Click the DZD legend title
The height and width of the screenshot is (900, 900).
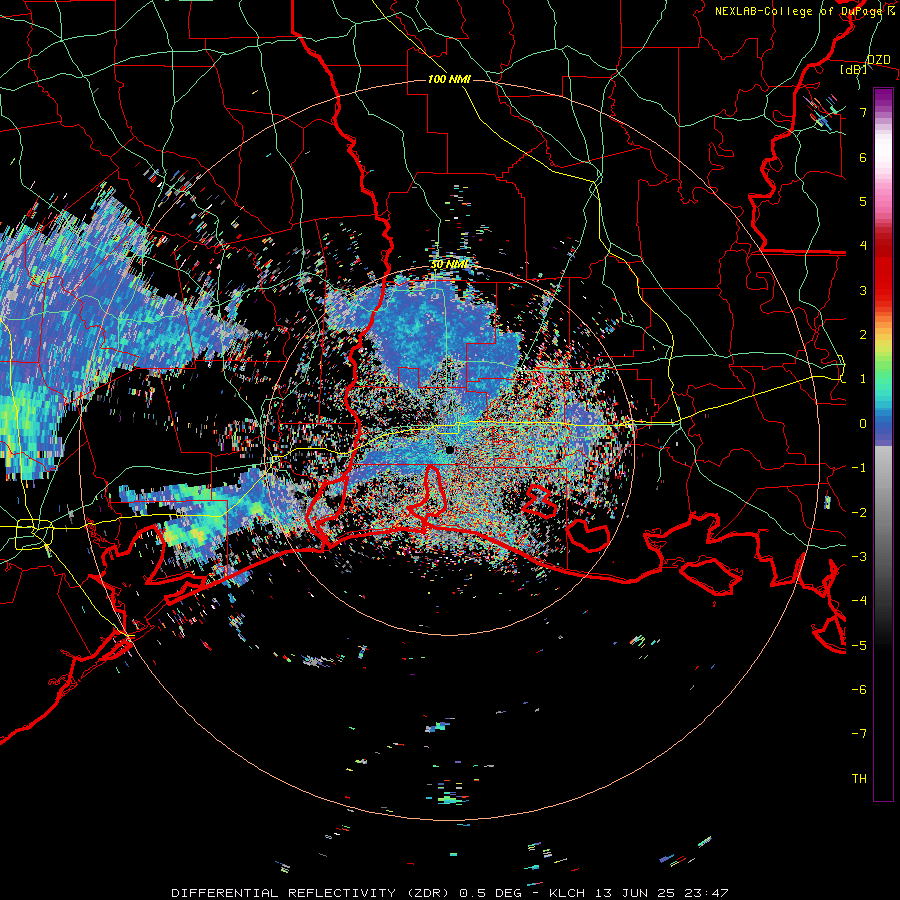tap(879, 60)
